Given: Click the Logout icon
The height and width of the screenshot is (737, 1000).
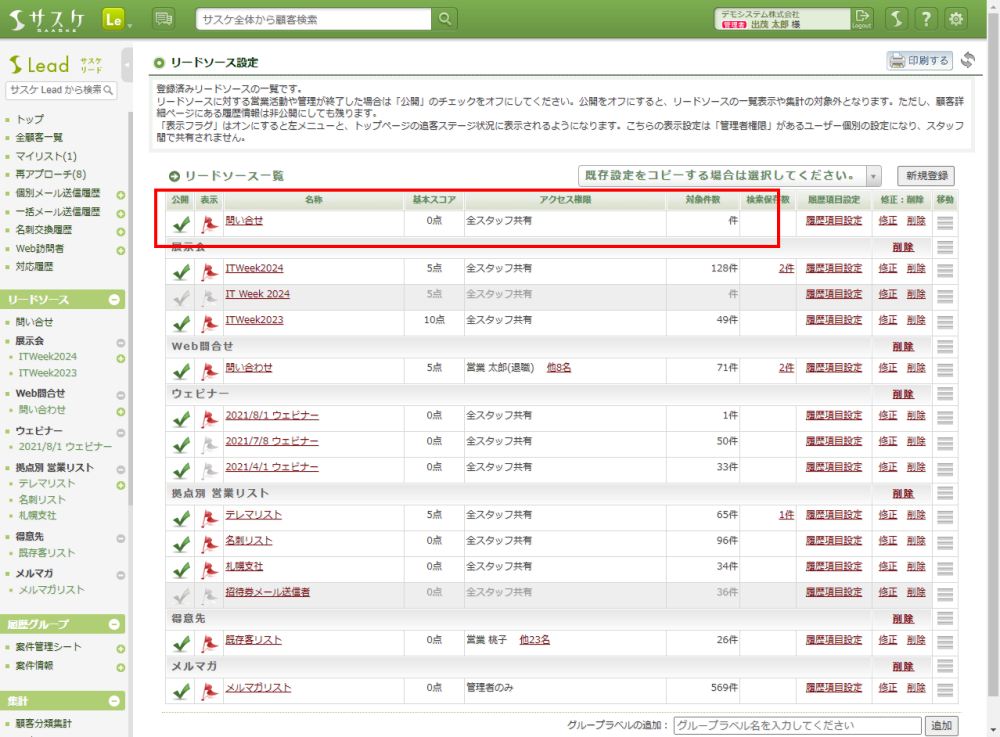Looking at the screenshot, I should [862, 19].
